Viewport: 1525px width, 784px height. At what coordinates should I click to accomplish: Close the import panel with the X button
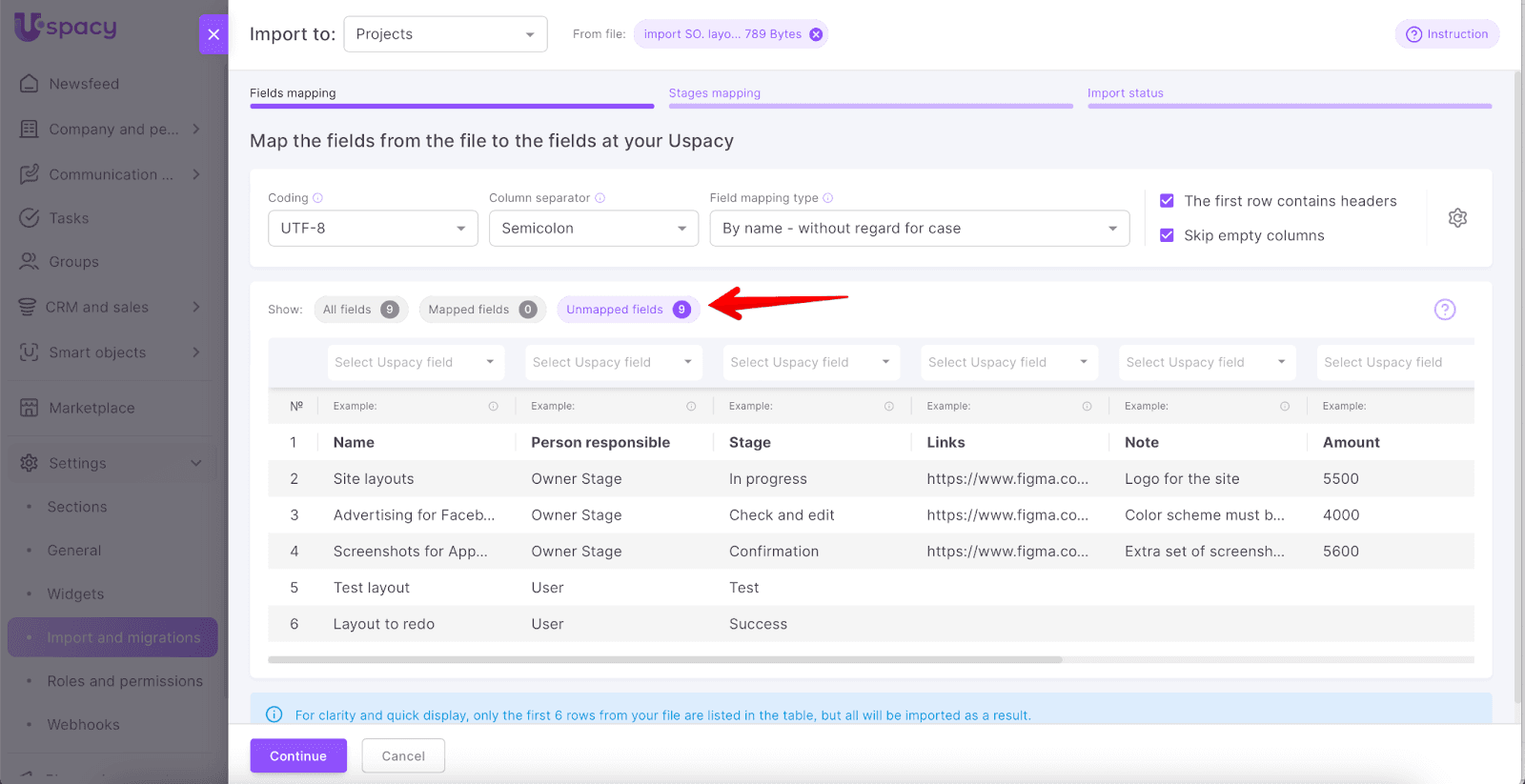pos(213,34)
